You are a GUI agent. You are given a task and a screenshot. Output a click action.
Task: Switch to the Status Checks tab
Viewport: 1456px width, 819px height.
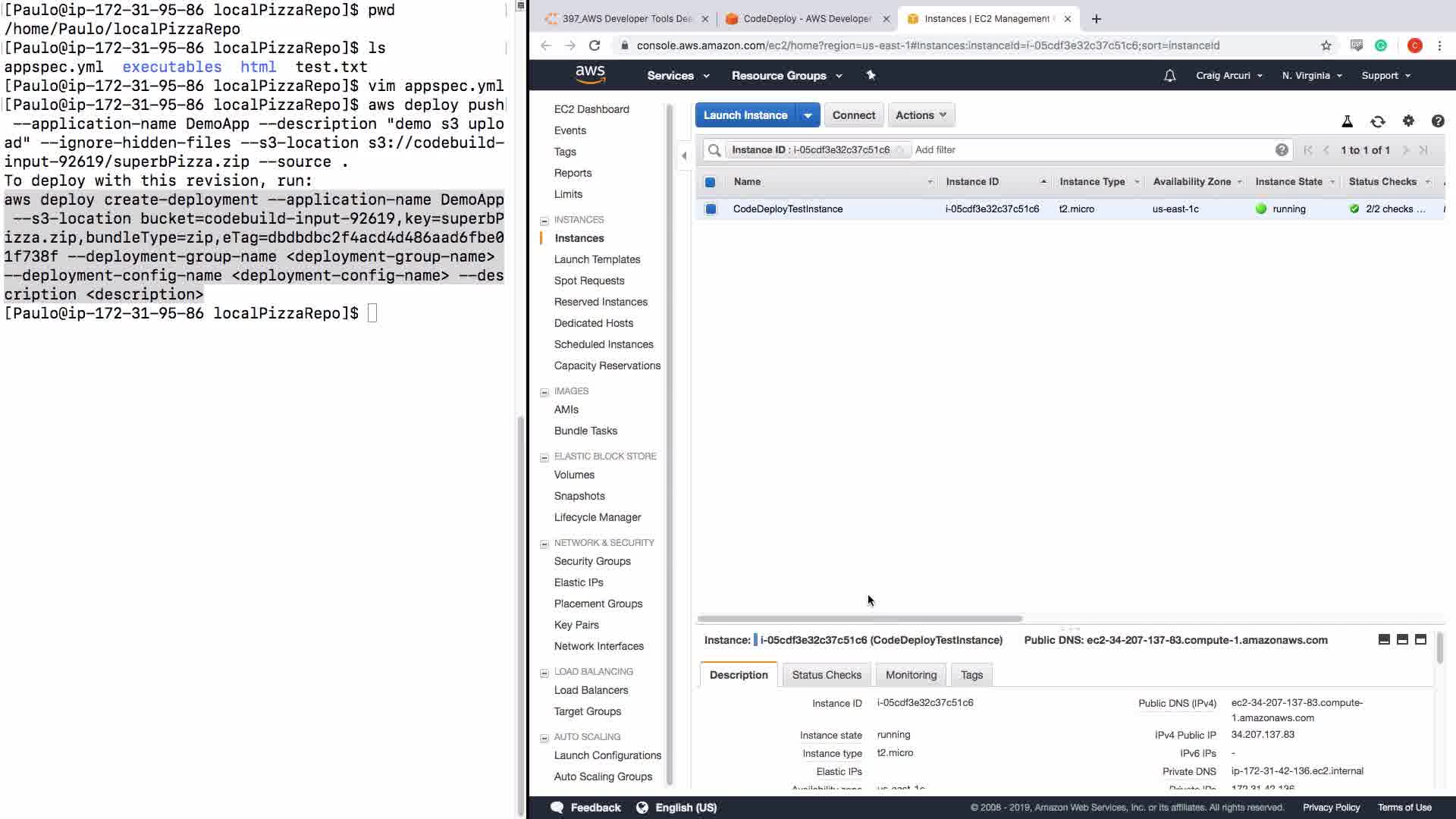[x=826, y=675]
